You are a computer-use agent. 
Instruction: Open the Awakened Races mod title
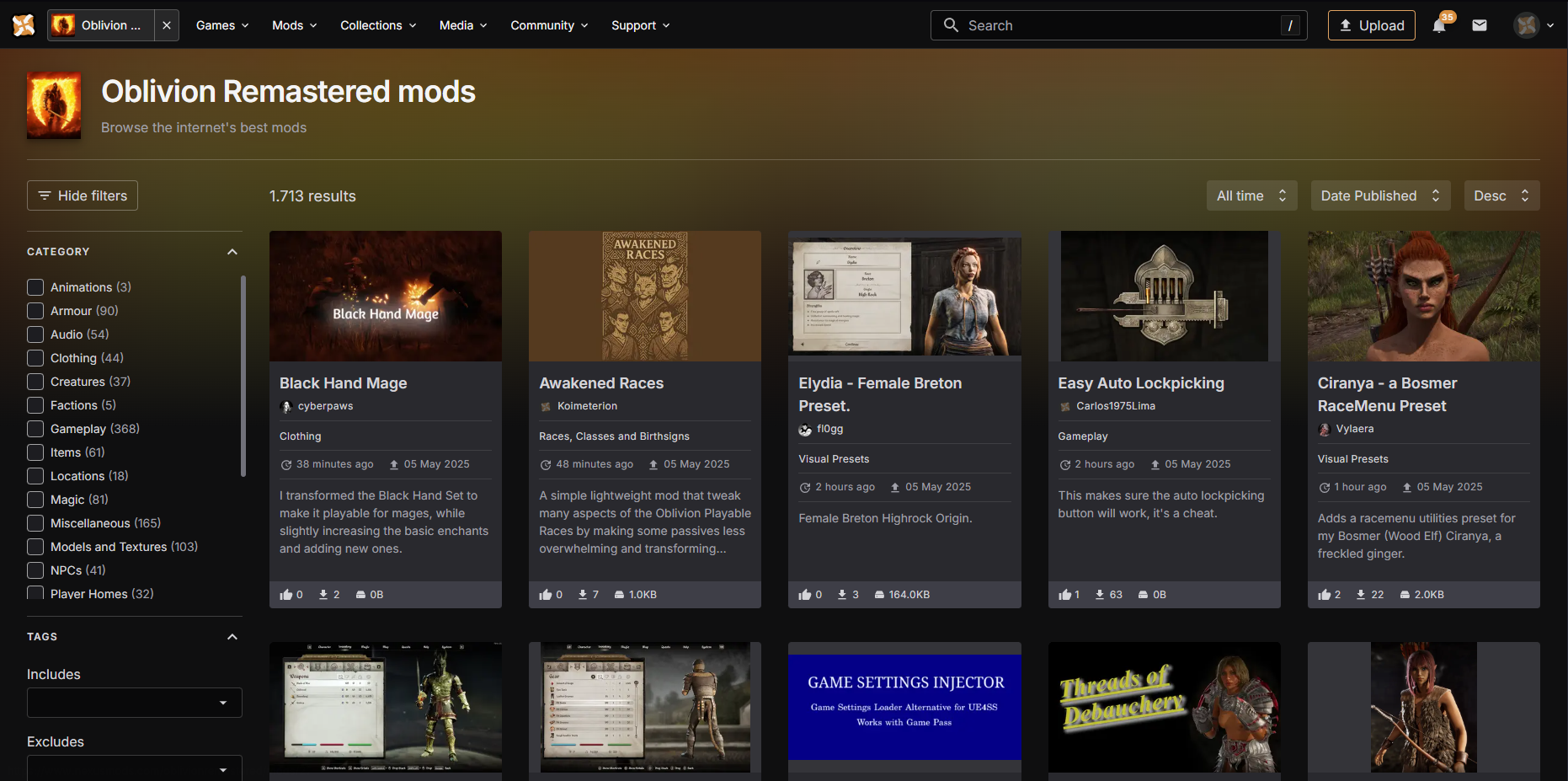click(601, 383)
